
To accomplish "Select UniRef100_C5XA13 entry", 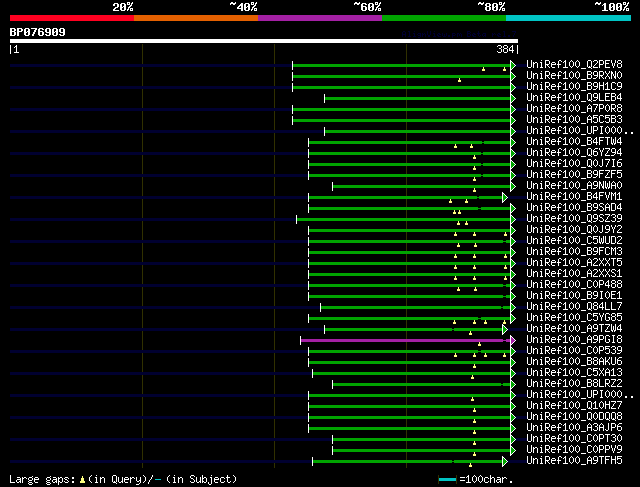I will point(574,373).
